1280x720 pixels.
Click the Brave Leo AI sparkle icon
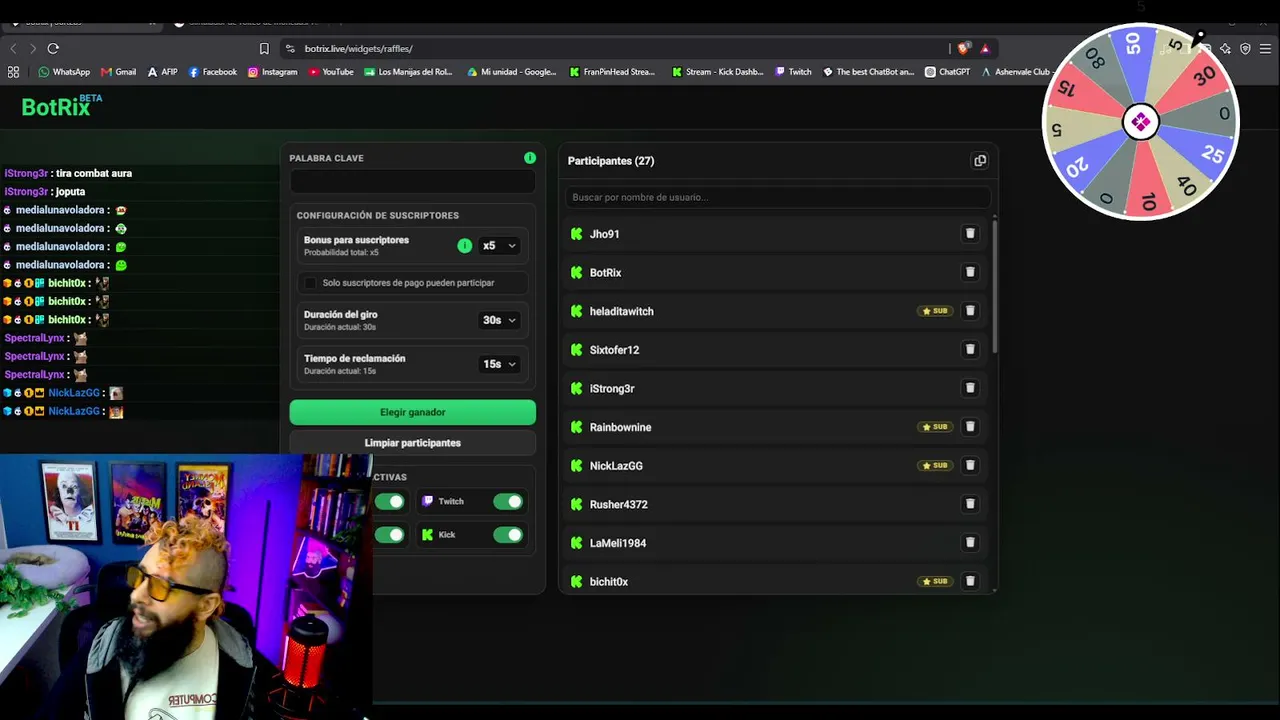(1225, 48)
